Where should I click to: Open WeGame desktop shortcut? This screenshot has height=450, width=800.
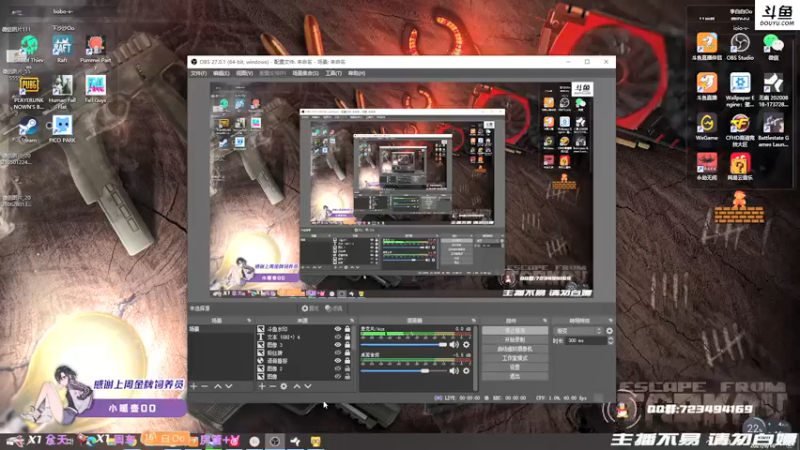pyautogui.click(x=707, y=127)
